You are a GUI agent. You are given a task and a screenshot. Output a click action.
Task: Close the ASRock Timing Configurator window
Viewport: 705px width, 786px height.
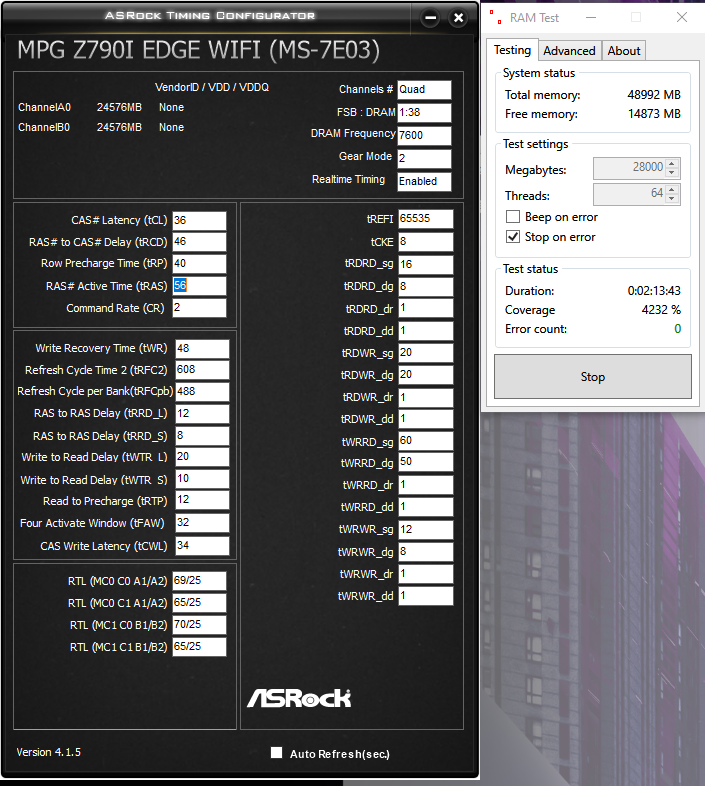[458, 18]
